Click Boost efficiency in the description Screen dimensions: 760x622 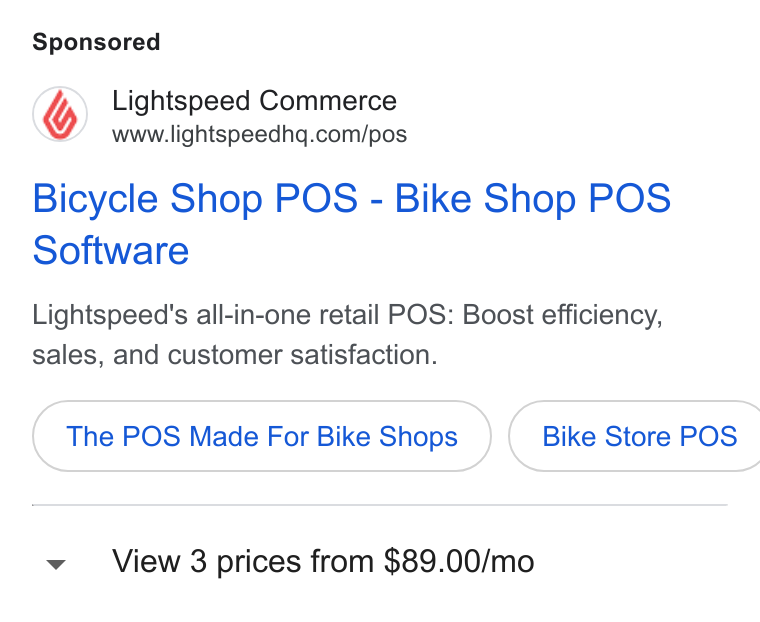tap(562, 315)
